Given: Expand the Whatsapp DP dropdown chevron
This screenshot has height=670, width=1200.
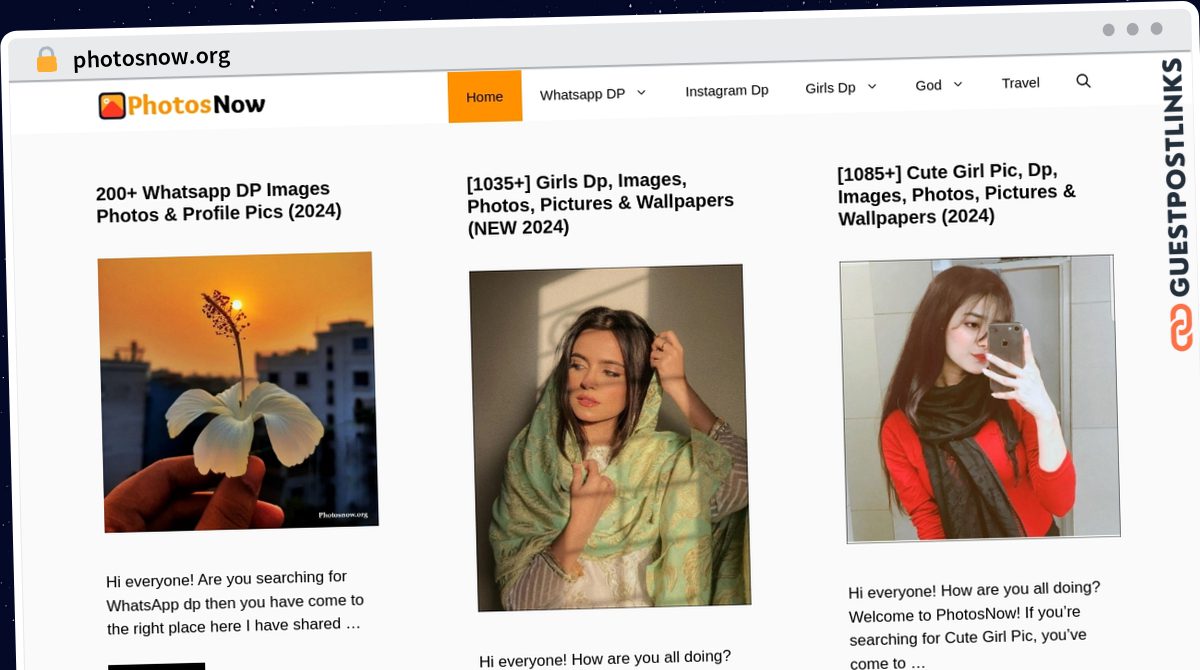Looking at the screenshot, I should coord(641,92).
